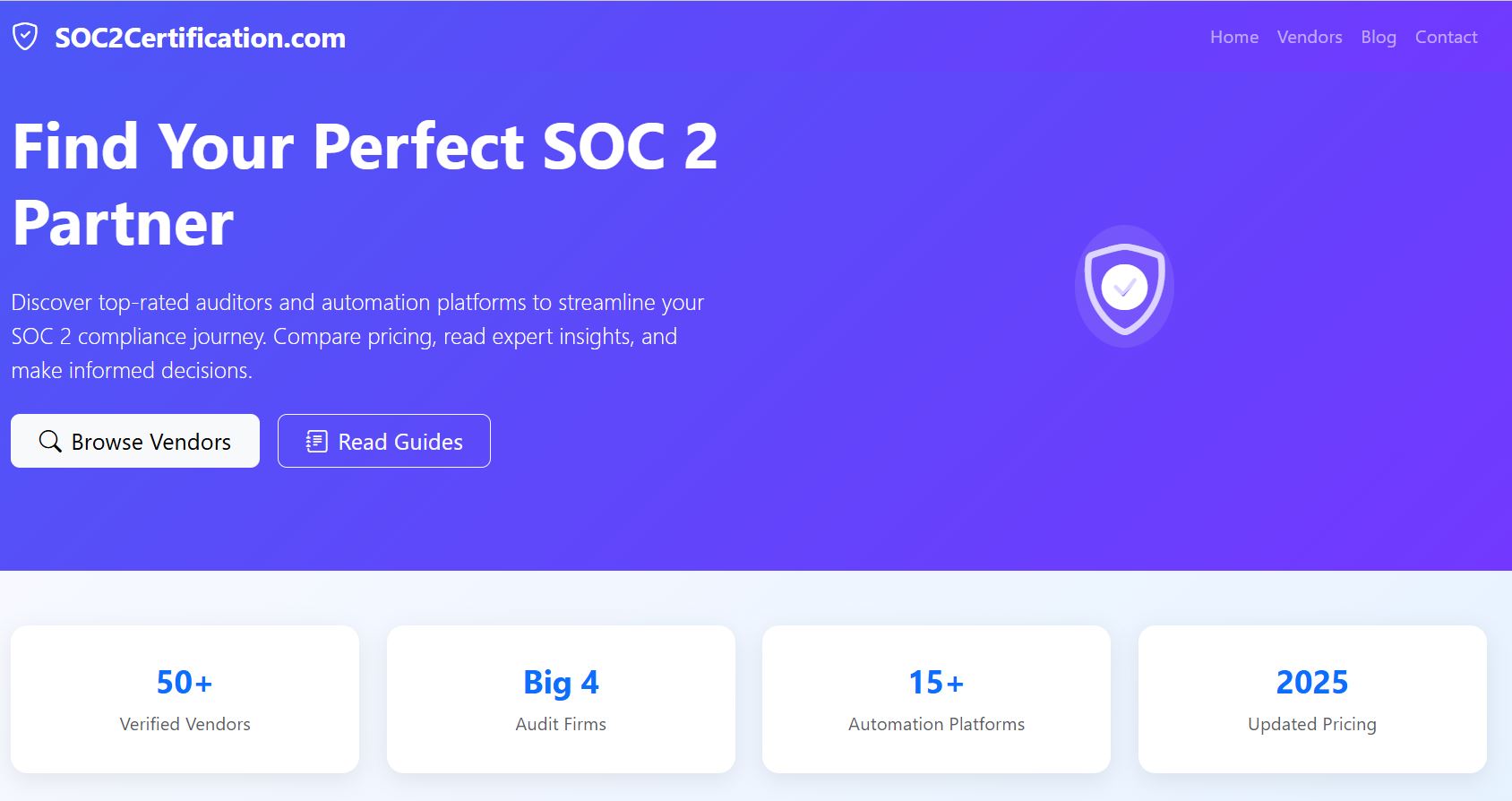Click the document icon on Read Guides
Screen dimensions: 1512x801
click(x=316, y=442)
